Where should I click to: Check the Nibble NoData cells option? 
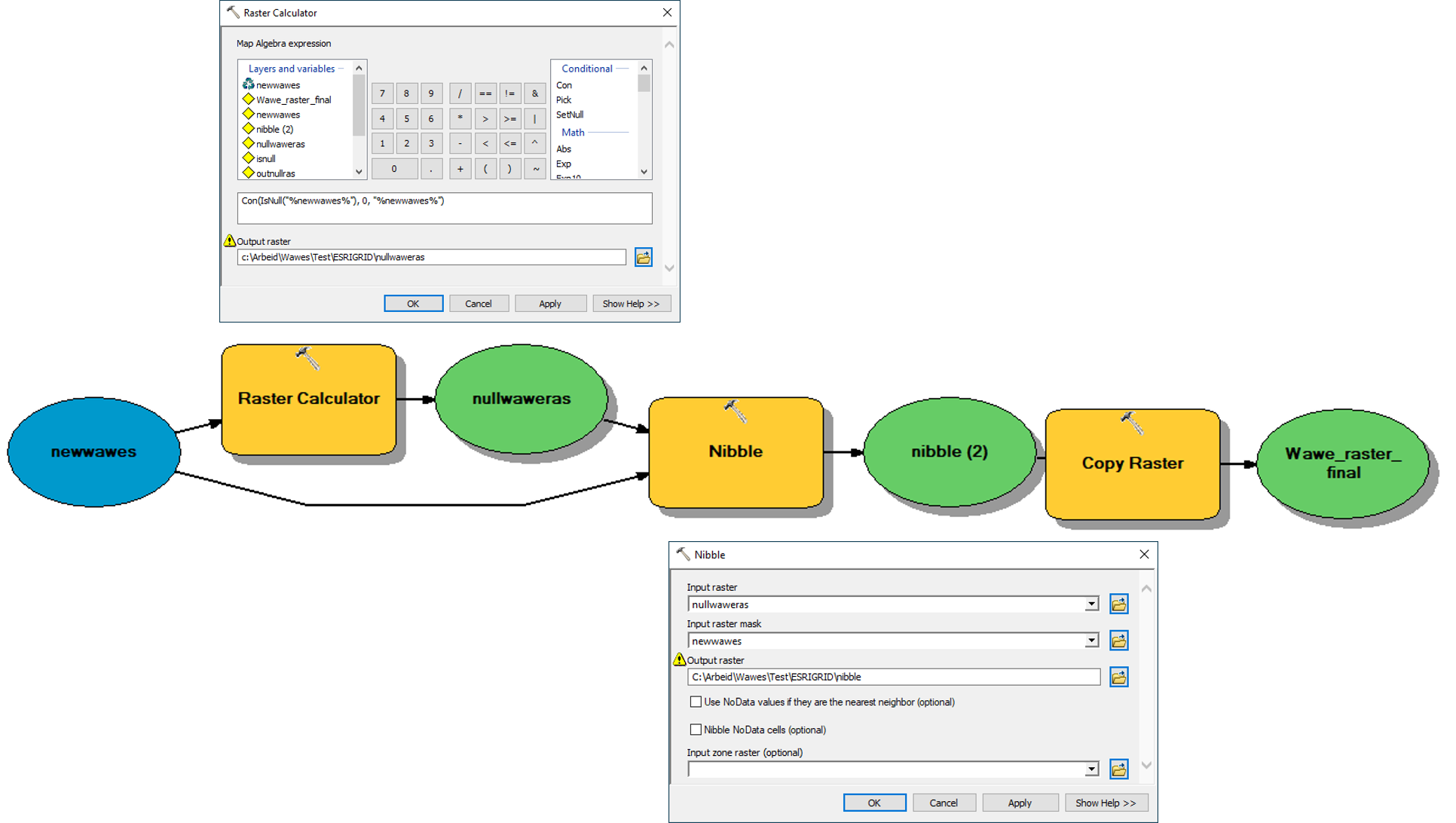tap(696, 730)
